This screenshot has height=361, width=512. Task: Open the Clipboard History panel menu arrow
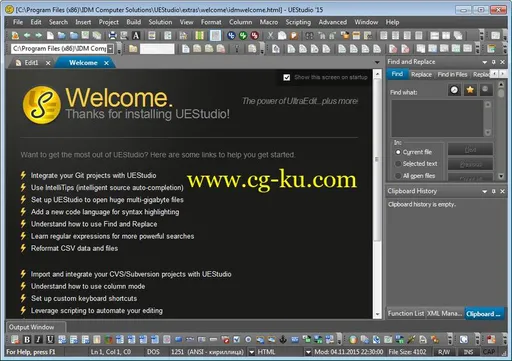point(485,191)
